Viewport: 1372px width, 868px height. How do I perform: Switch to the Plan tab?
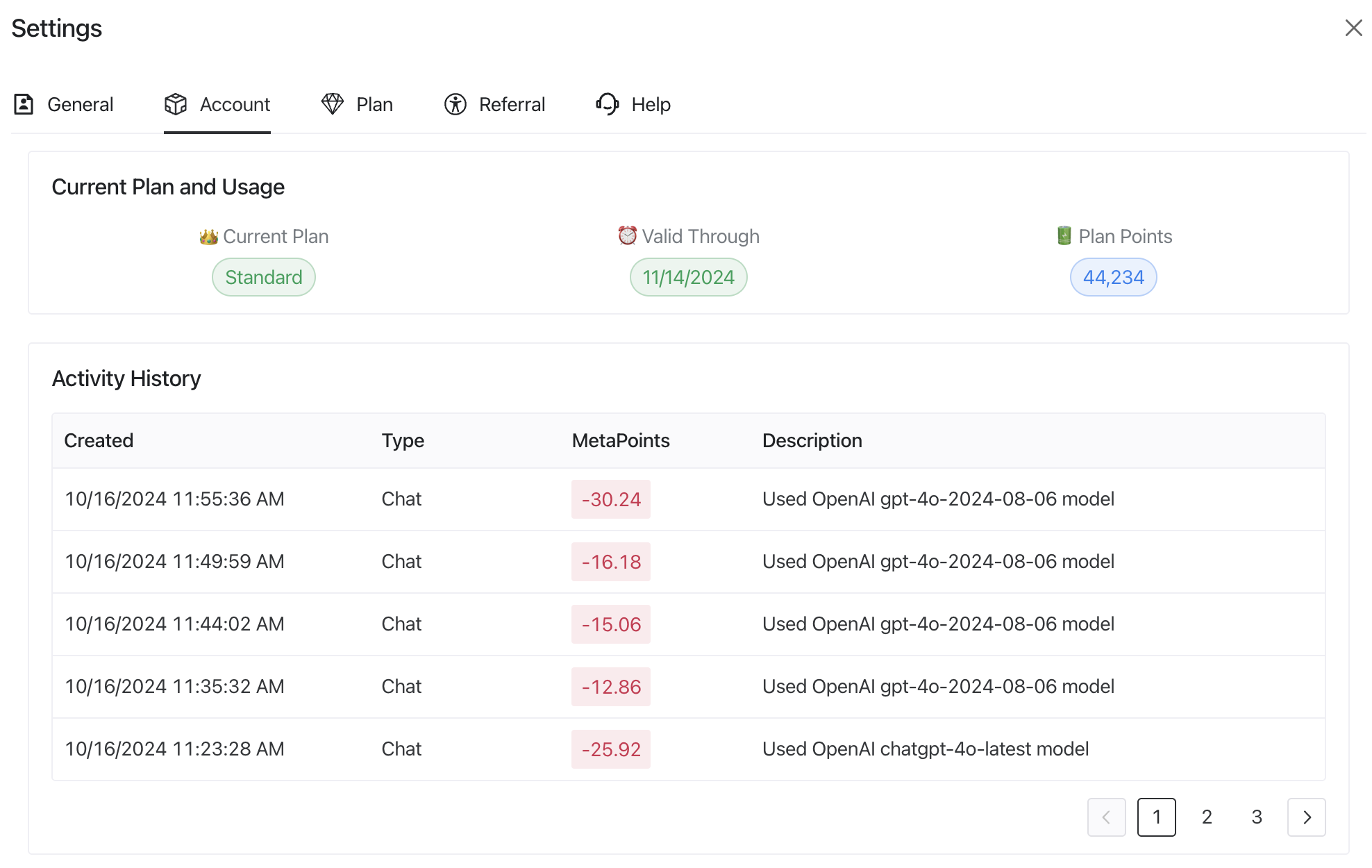[374, 104]
